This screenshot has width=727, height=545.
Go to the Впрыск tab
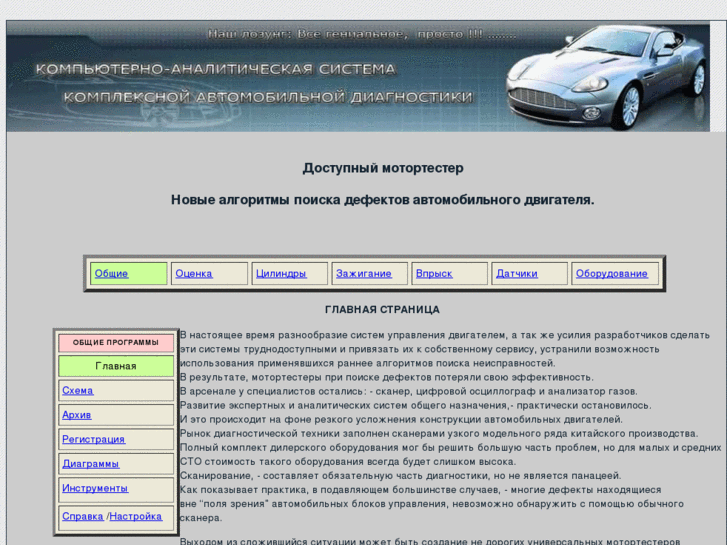[434, 274]
